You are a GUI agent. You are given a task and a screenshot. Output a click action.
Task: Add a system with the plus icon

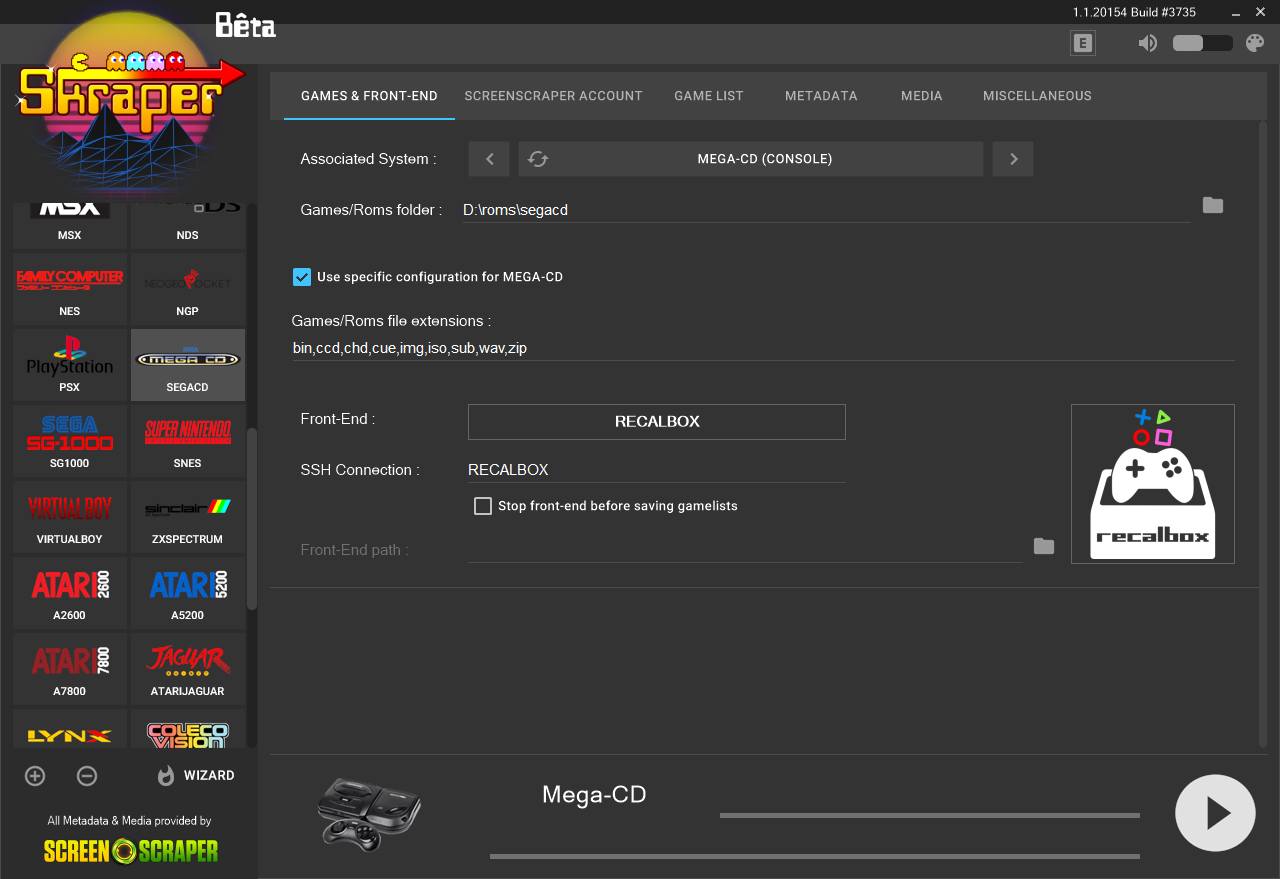pyautogui.click(x=35, y=776)
